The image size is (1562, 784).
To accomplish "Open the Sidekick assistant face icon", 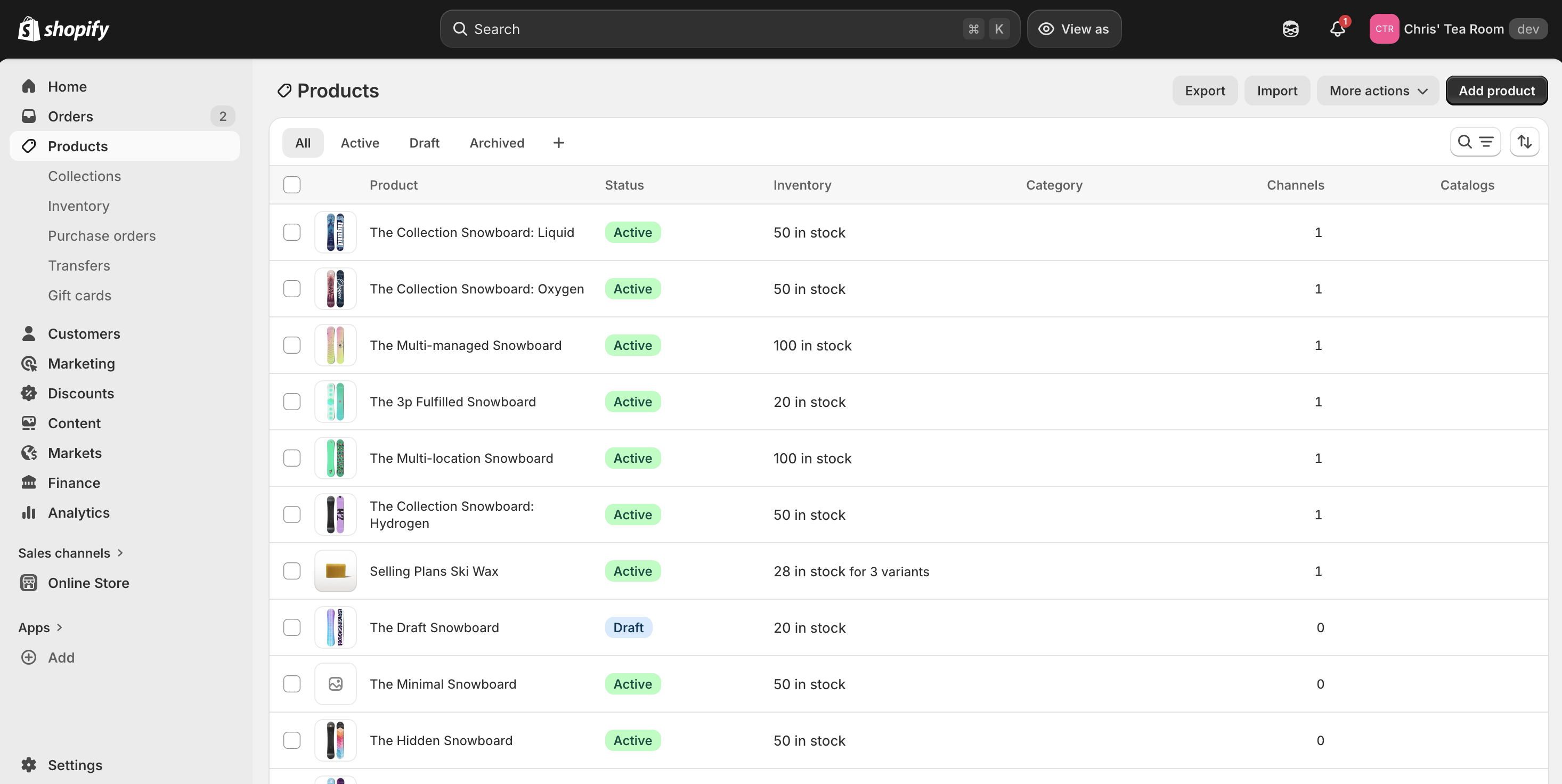I will coord(1290,29).
